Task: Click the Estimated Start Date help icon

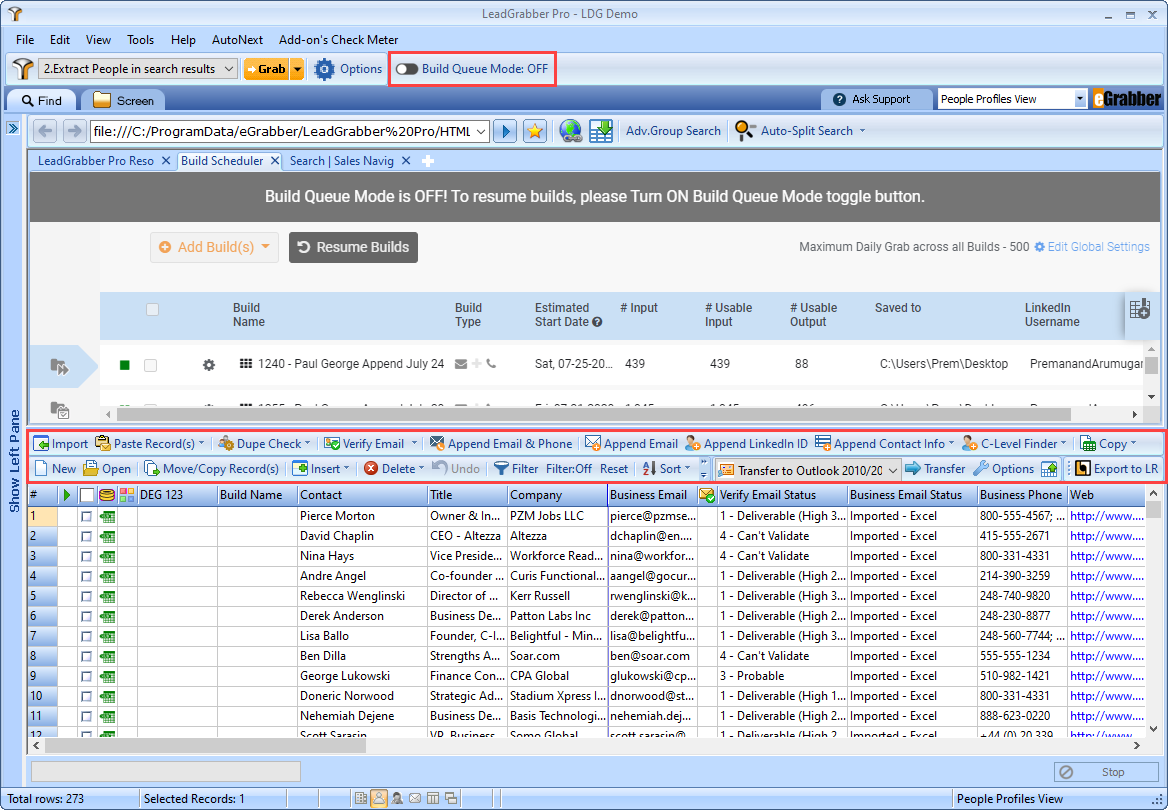Action: (x=597, y=322)
